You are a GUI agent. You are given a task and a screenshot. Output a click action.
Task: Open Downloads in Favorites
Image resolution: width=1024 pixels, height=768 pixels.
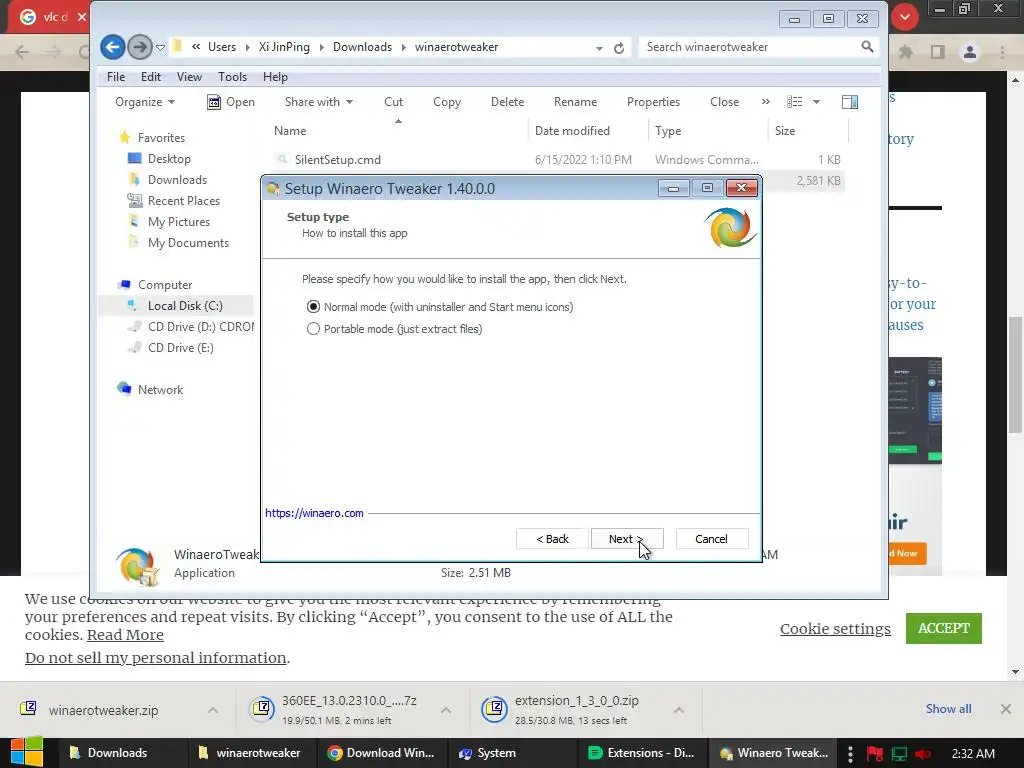point(177,180)
